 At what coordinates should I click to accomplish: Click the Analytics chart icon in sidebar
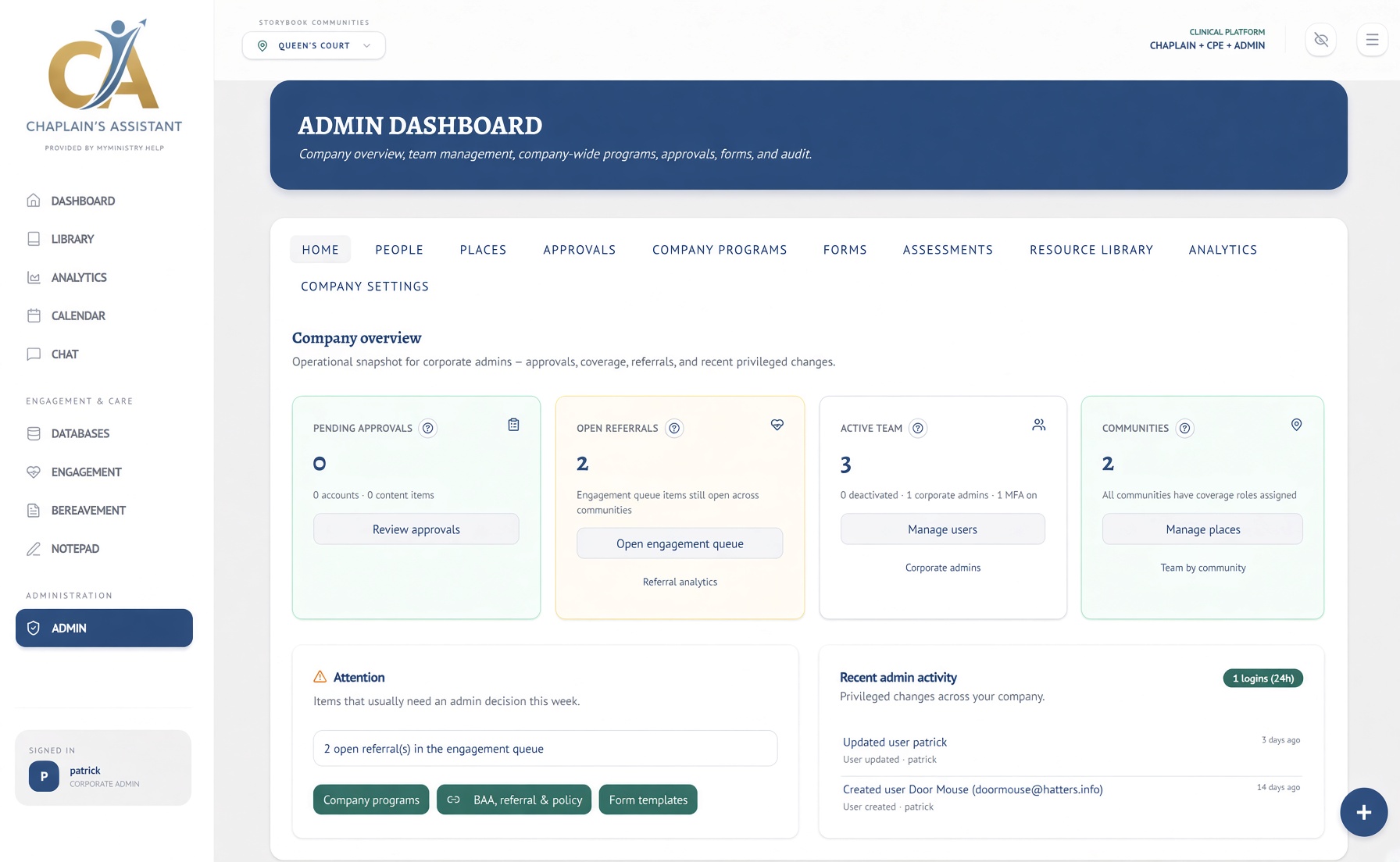coord(34,277)
